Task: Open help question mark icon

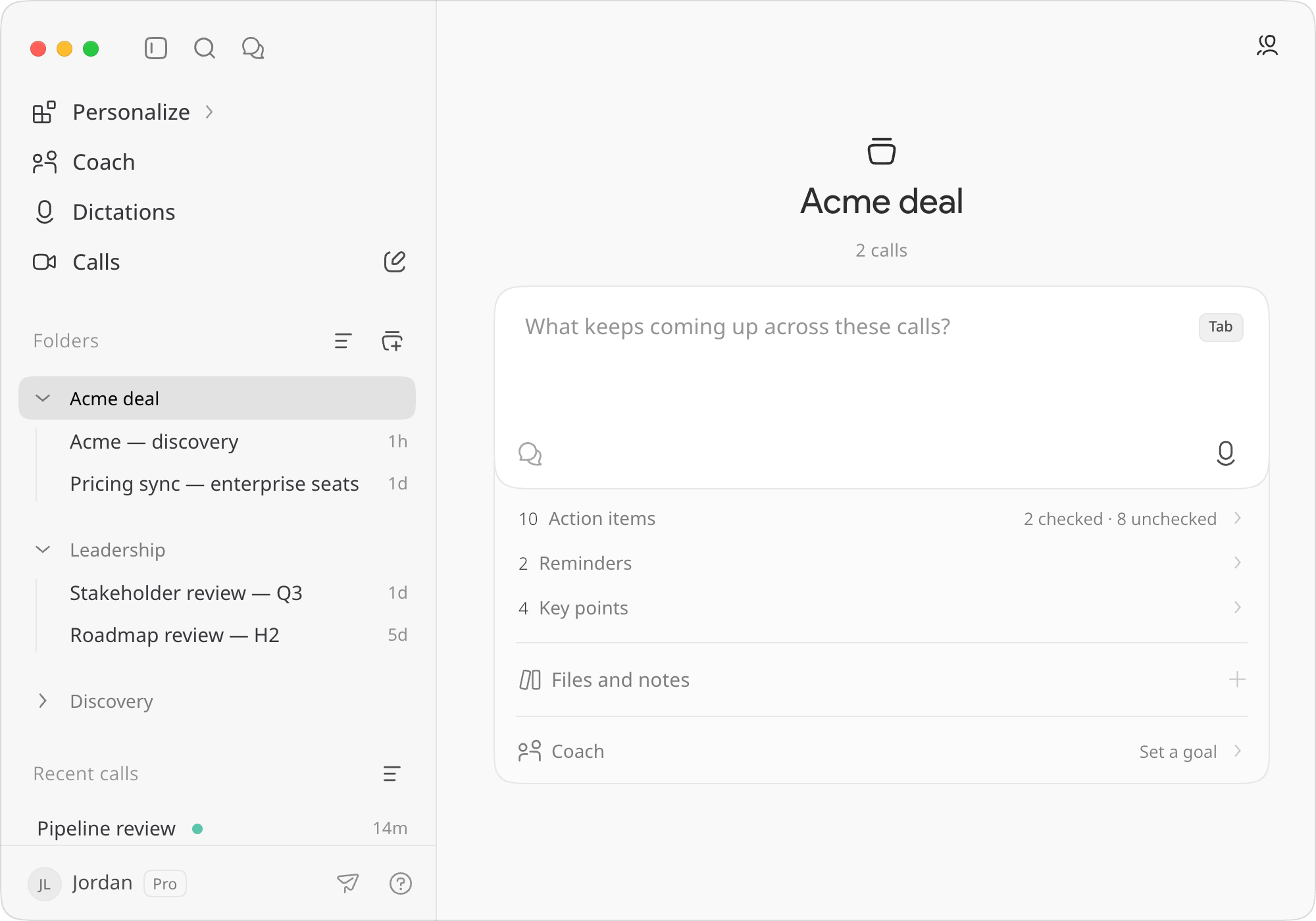Action: pos(401,883)
